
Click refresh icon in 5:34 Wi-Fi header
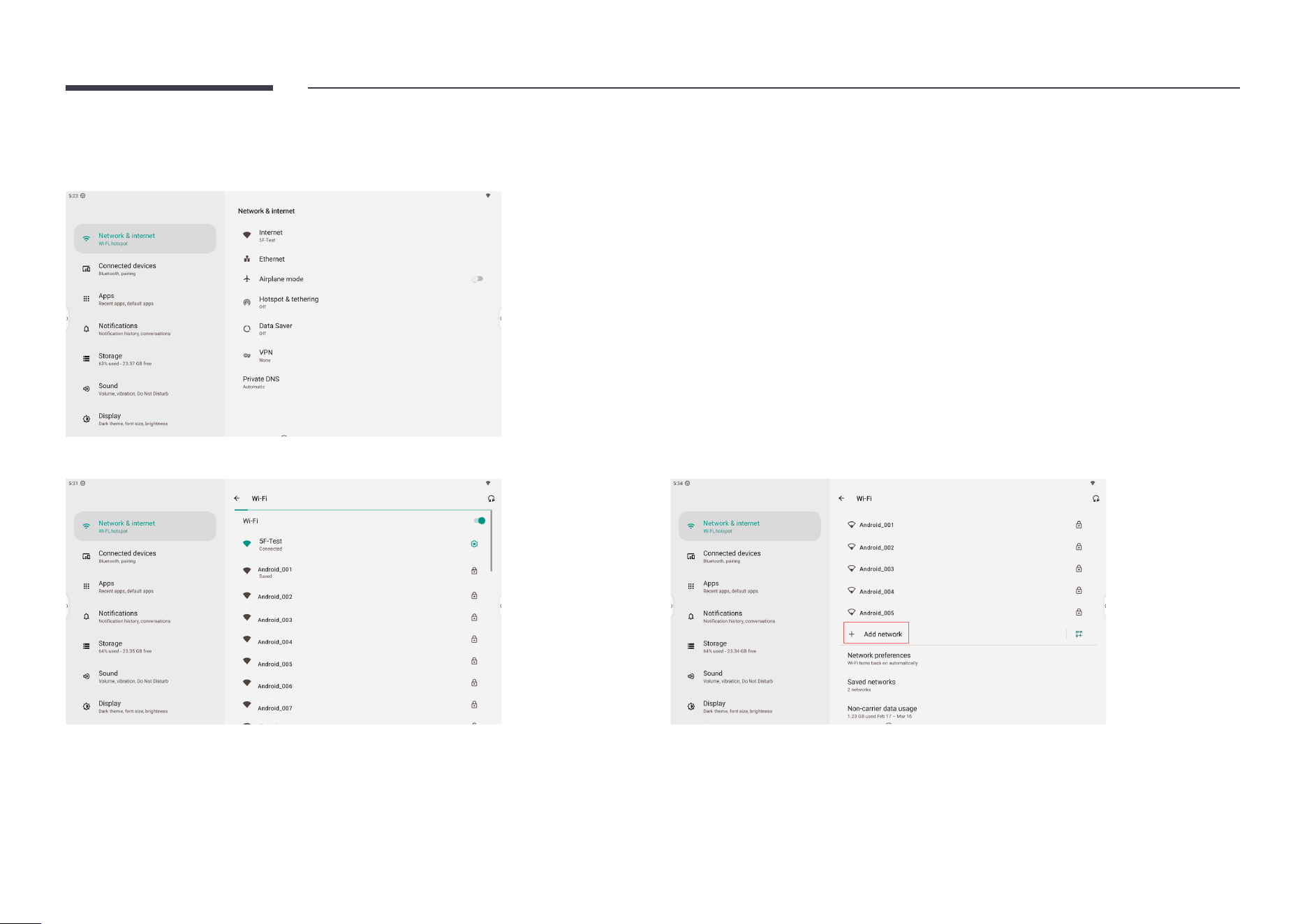point(1096,498)
